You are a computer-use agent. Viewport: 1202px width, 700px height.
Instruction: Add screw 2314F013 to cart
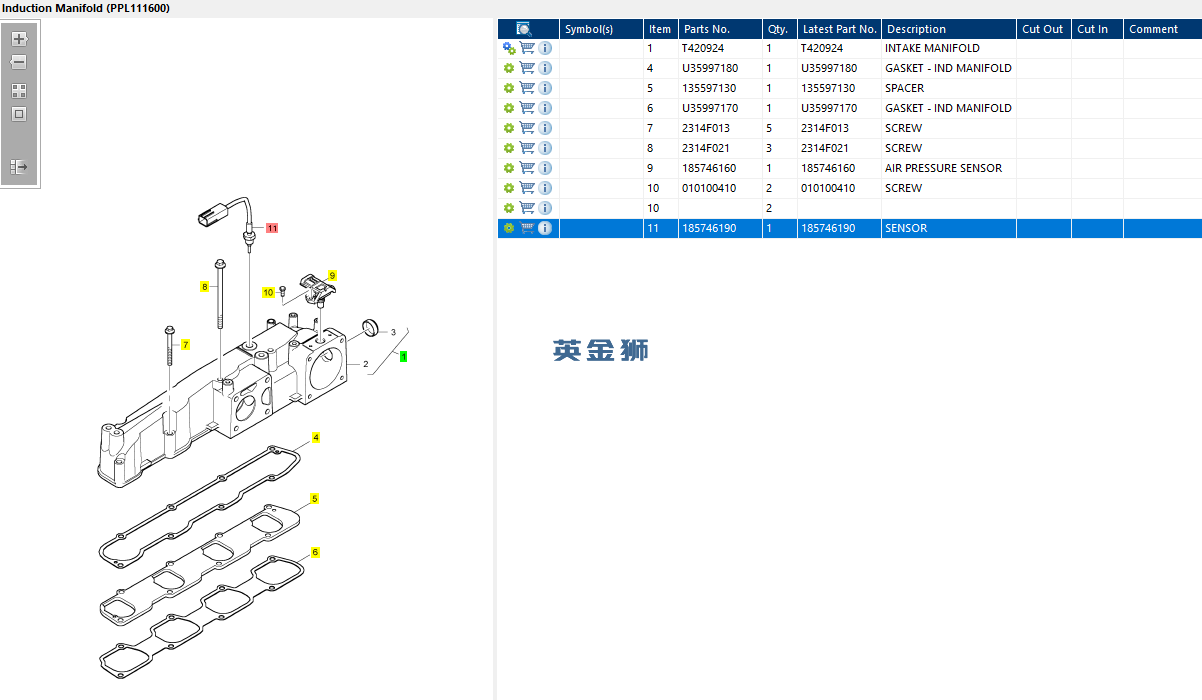pyautogui.click(x=527, y=128)
